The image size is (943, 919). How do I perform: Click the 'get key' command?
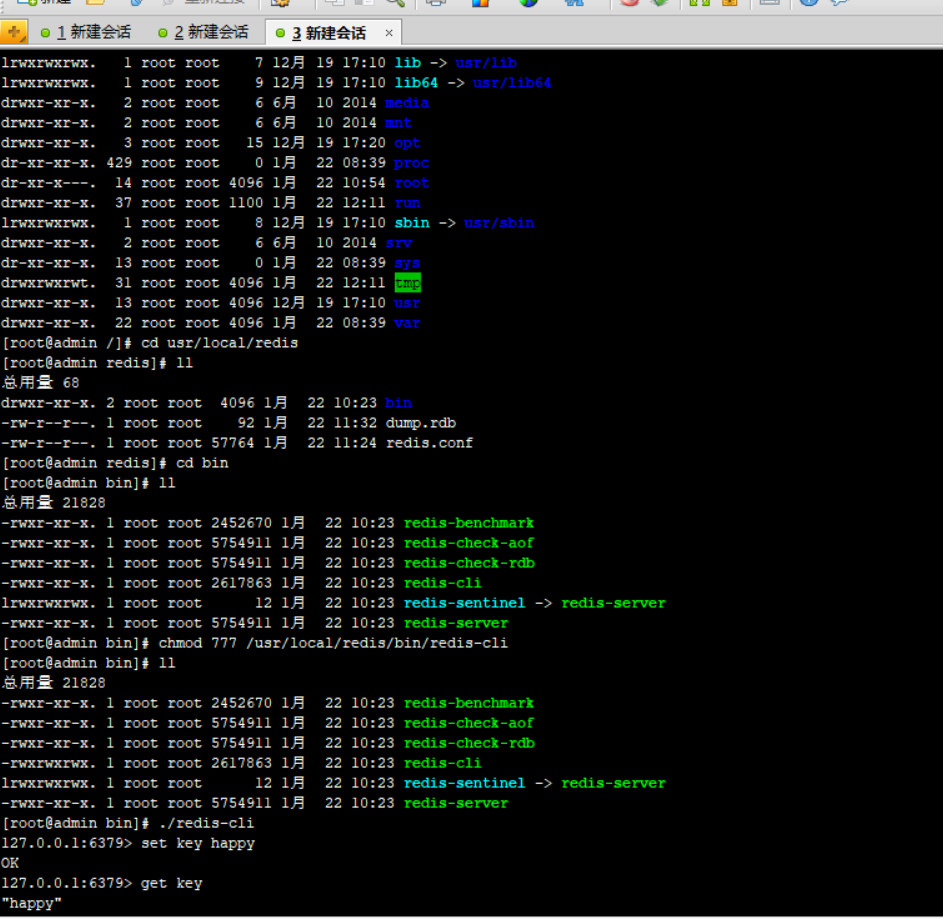point(171,883)
